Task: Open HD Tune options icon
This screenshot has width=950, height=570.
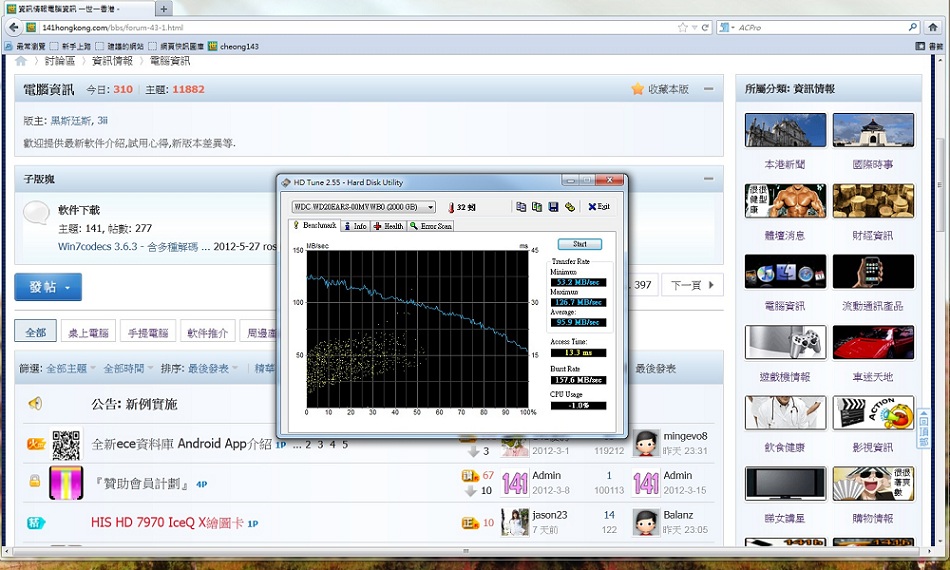Action: click(570, 207)
